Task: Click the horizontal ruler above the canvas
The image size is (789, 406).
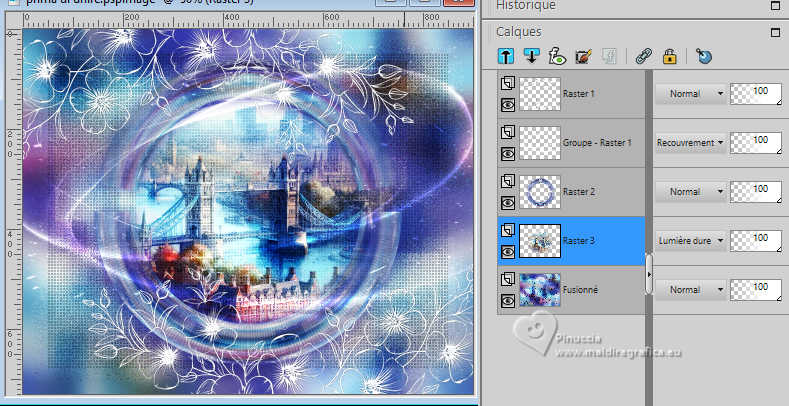Action: 248,20
